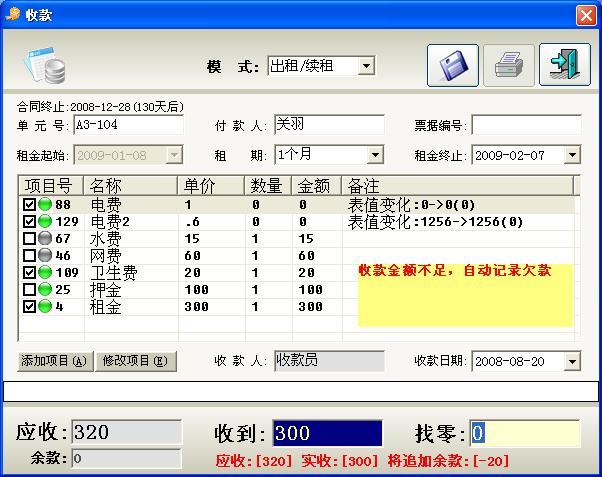Click the 付款人 field 关羽
The image size is (602, 477).
[x=329, y=125]
